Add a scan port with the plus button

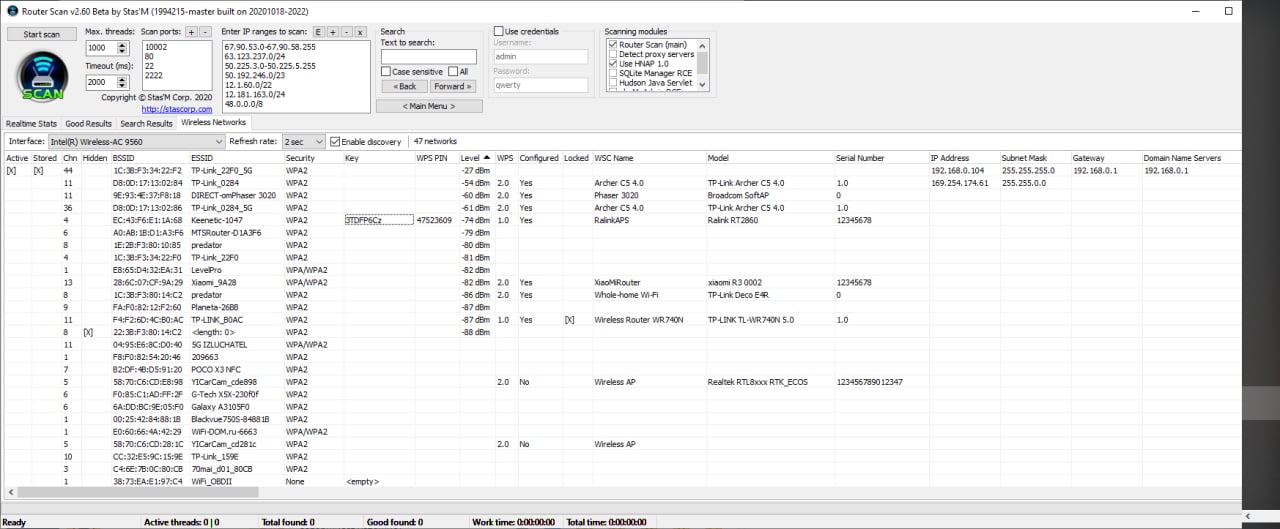(192, 32)
